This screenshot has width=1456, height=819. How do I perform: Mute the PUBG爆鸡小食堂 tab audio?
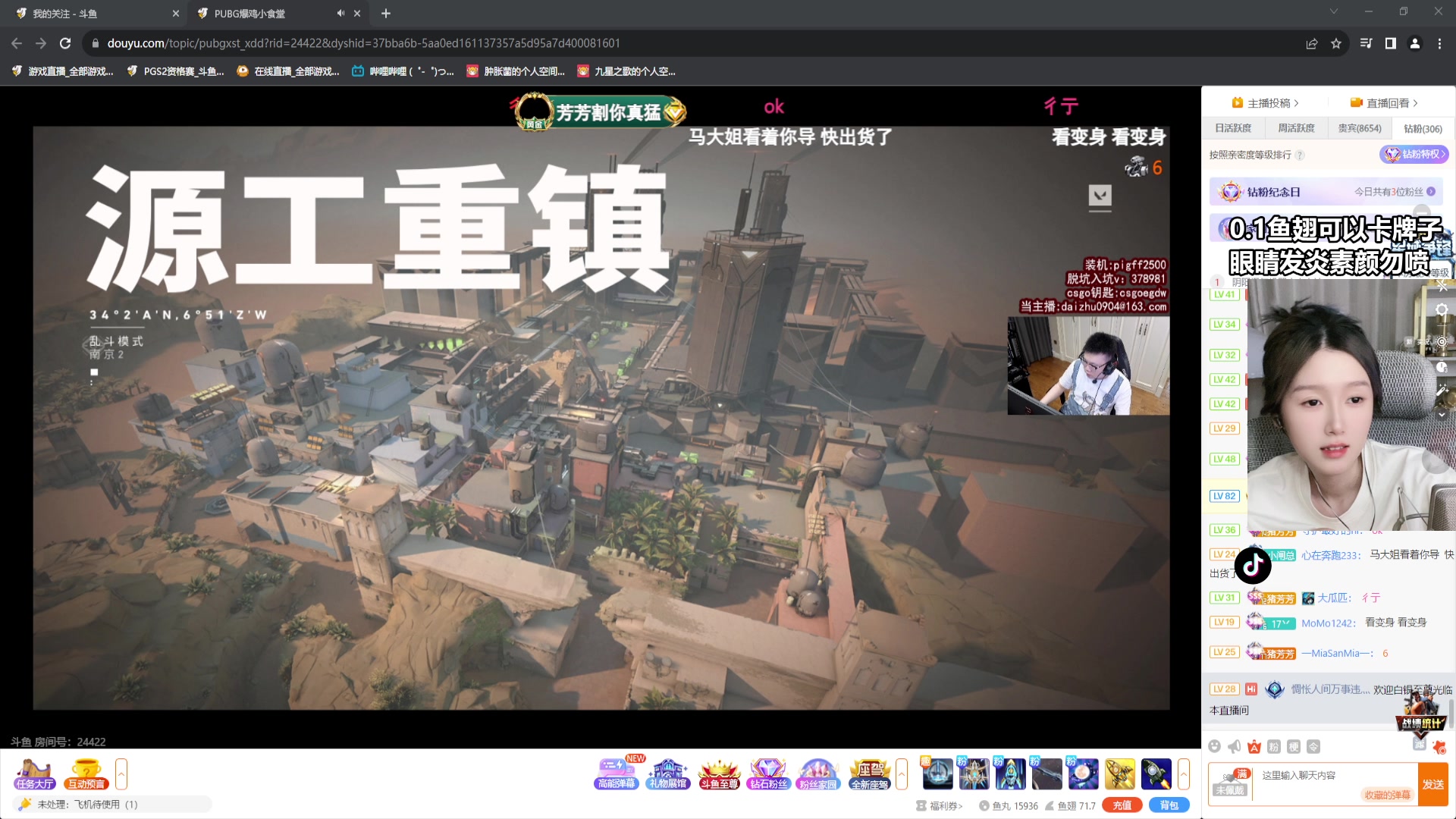click(x=340, y=13)
